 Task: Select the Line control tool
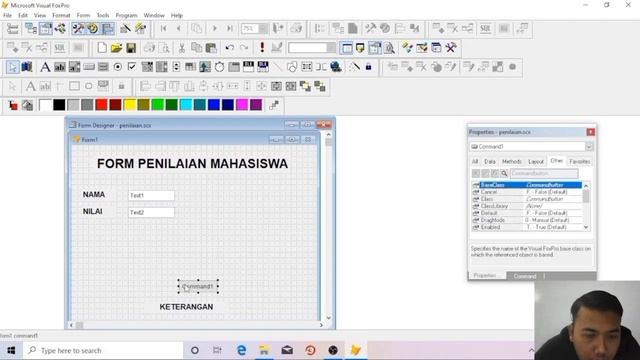tap(278, 67)
